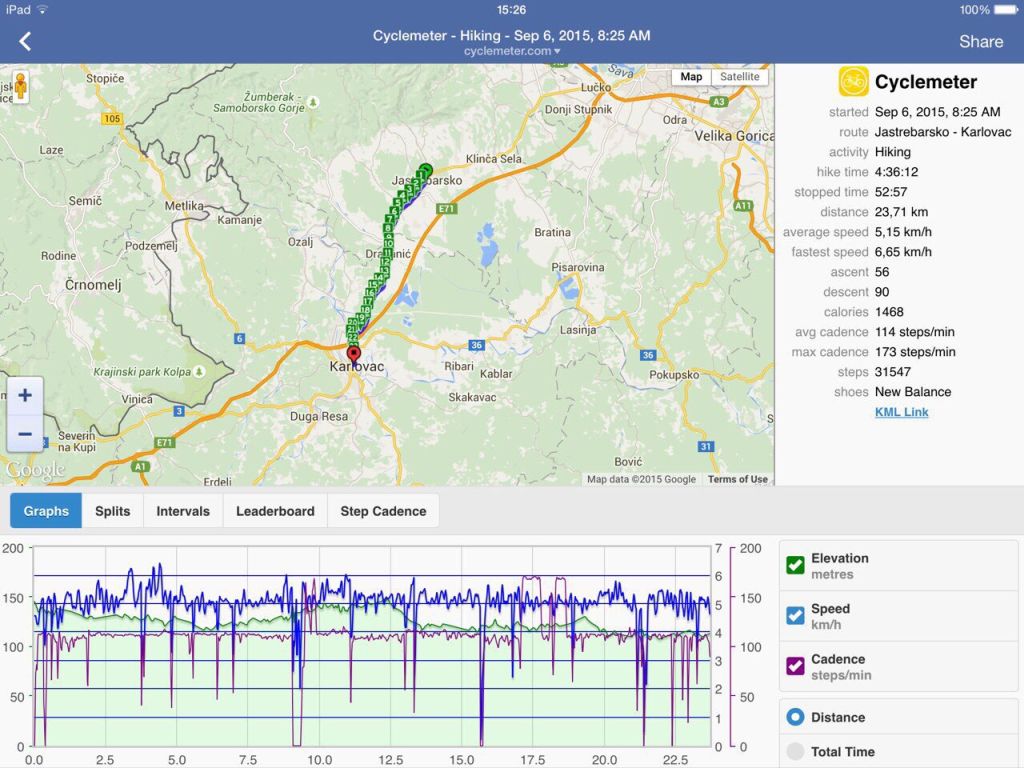Switch to the Splits tab
1024x768 pixels.
(112, 511)
